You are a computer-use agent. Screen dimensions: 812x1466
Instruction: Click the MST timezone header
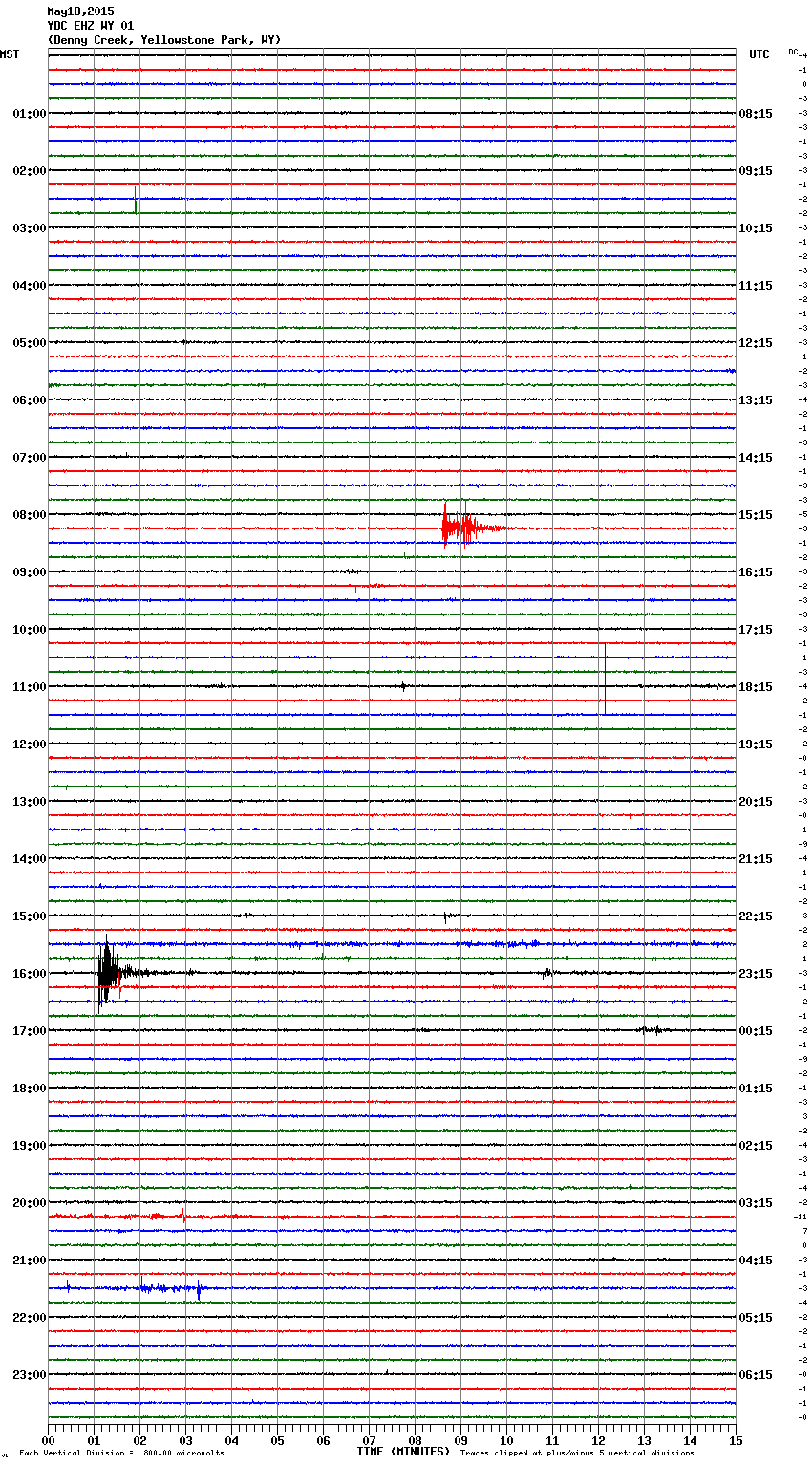tap(10, 54)
